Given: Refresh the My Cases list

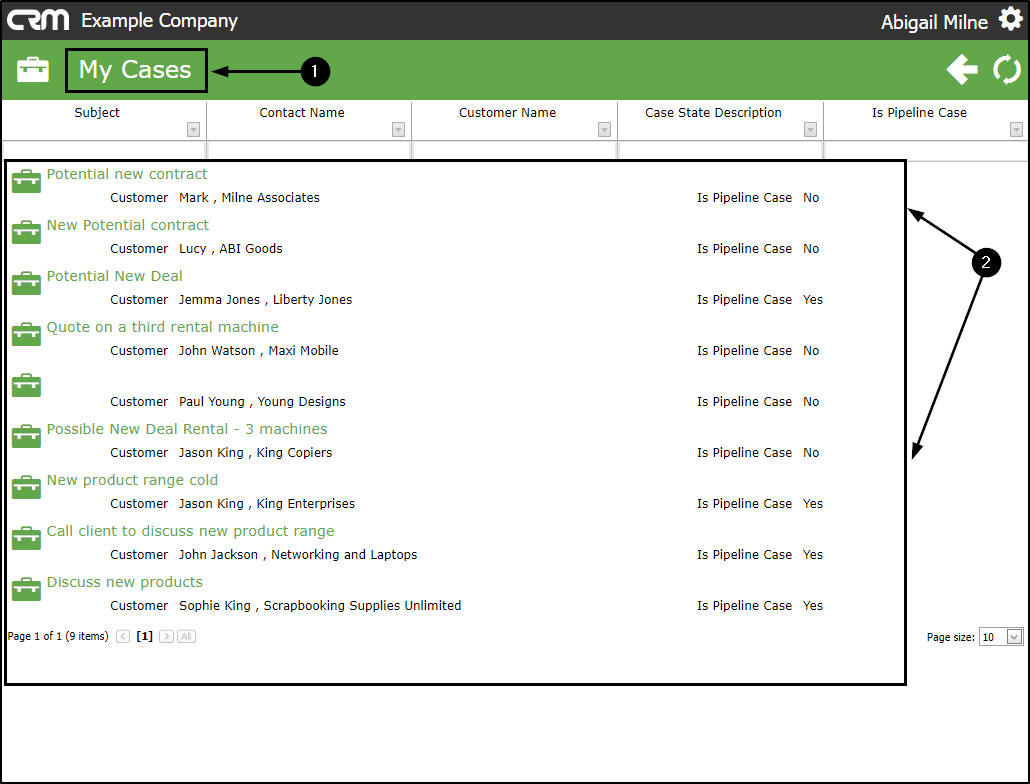Looking at the screenshot, I should (1006, 70).
